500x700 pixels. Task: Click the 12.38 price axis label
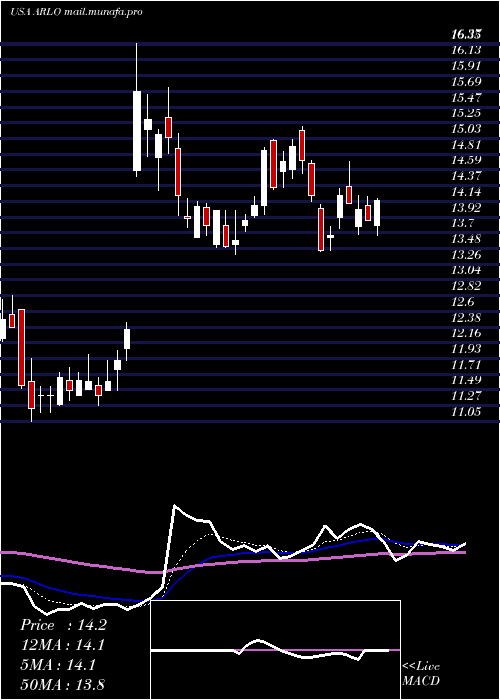467,317
